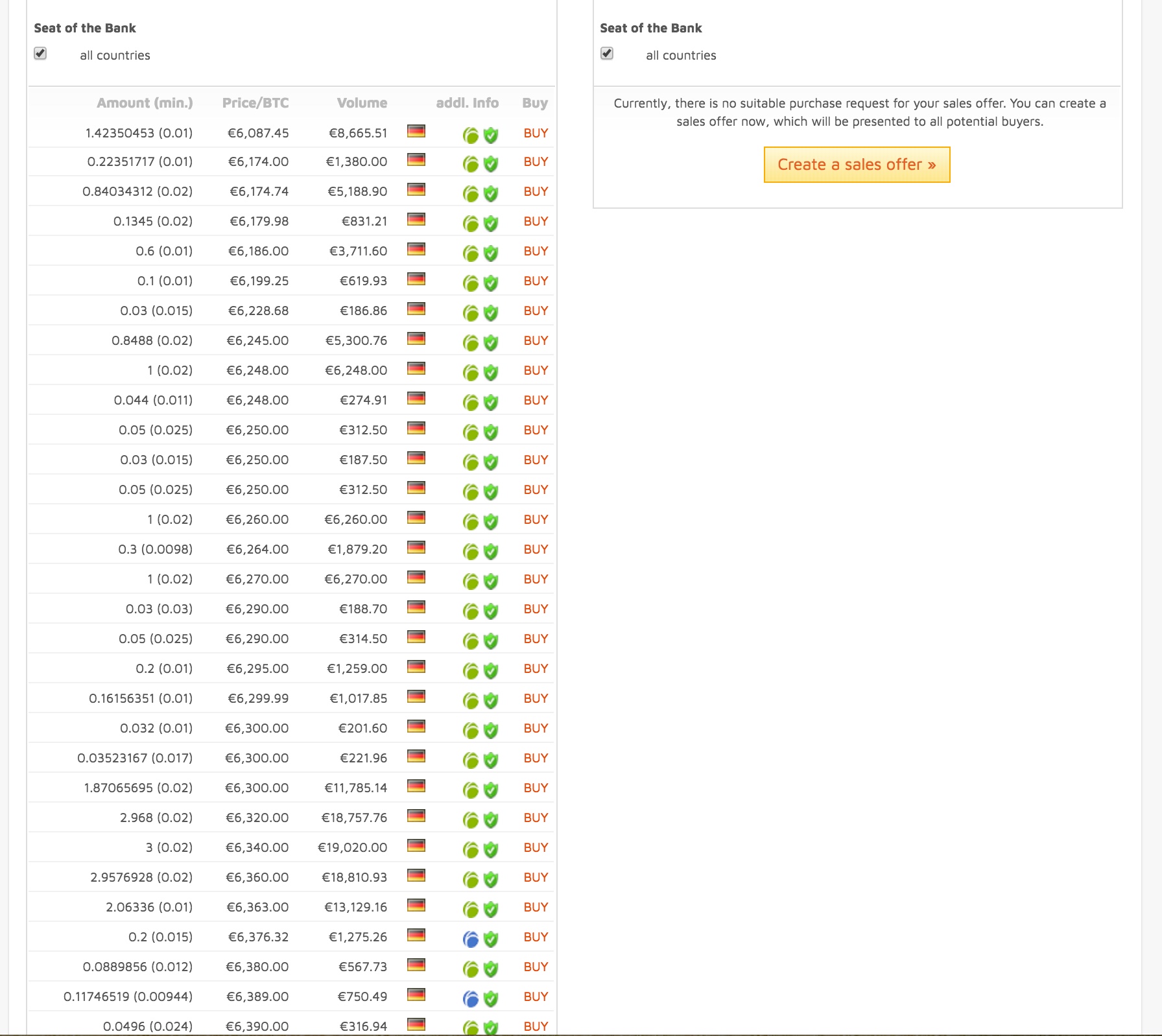Screen dimensions: 1162x1036
Task: Click the trust-level icon in the €188.70 volume row
Action: pos(471,611)
